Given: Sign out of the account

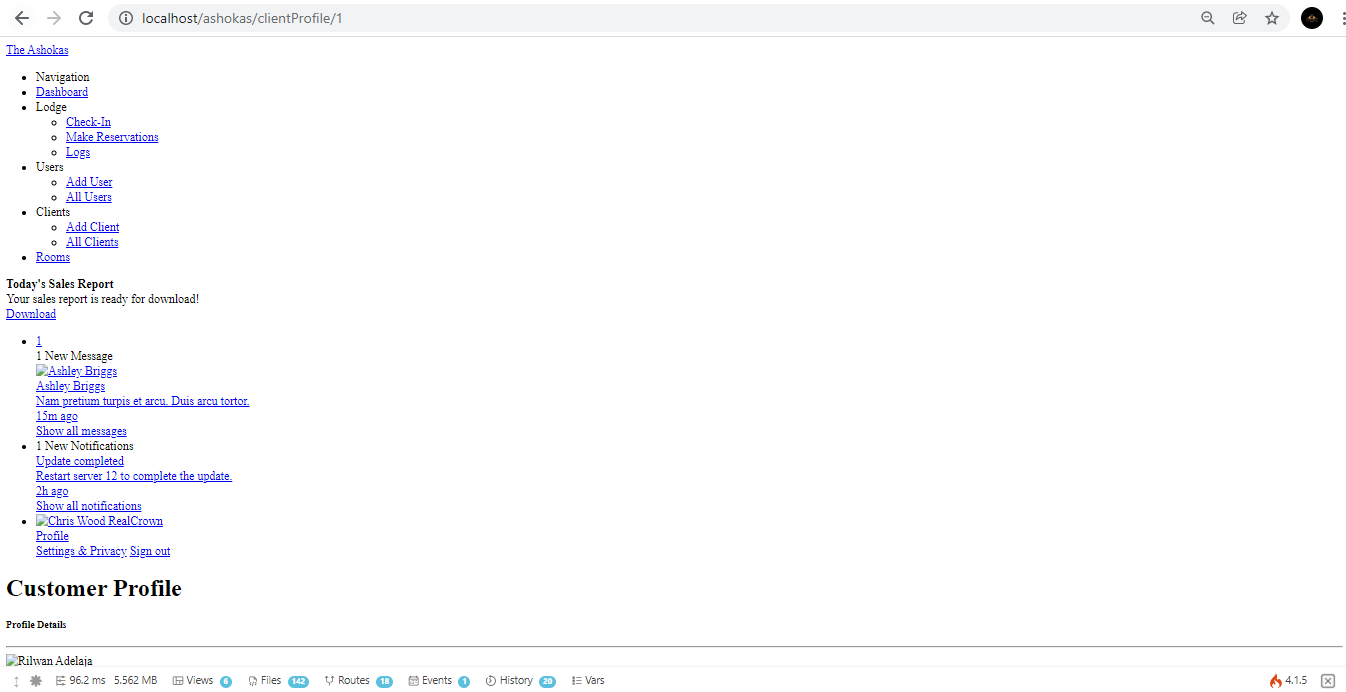Looking at the screenshot, I should pos(150,551).
